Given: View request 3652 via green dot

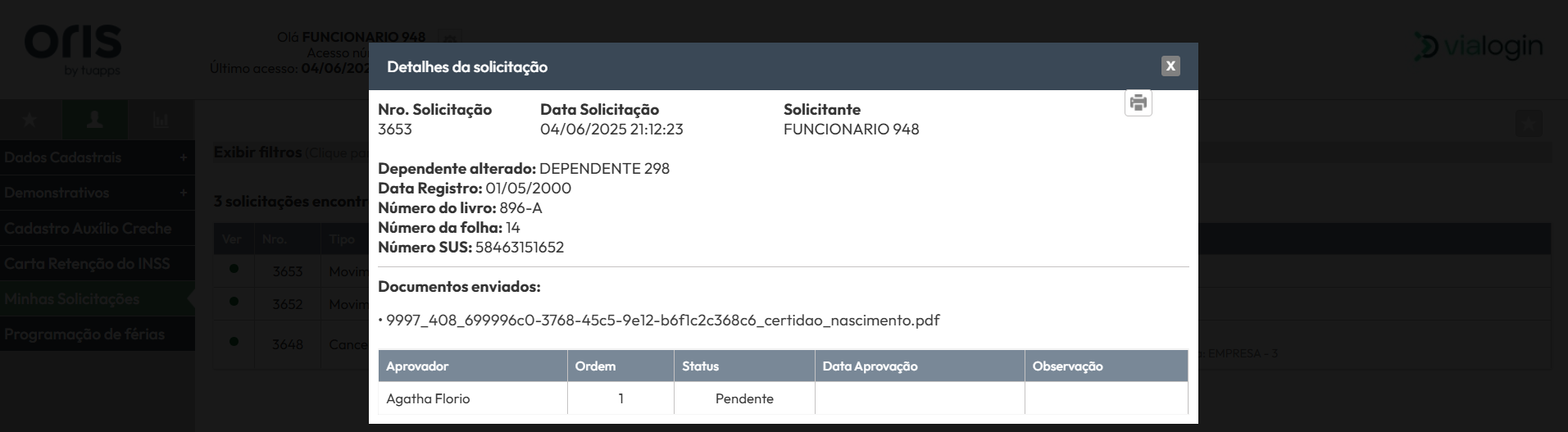Looking at the screenshot, I should 234,302.
